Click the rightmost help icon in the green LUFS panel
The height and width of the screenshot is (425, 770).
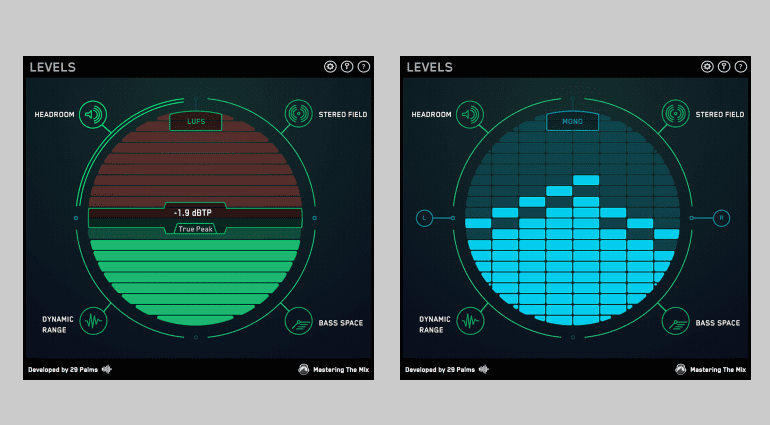pos(363,67)
